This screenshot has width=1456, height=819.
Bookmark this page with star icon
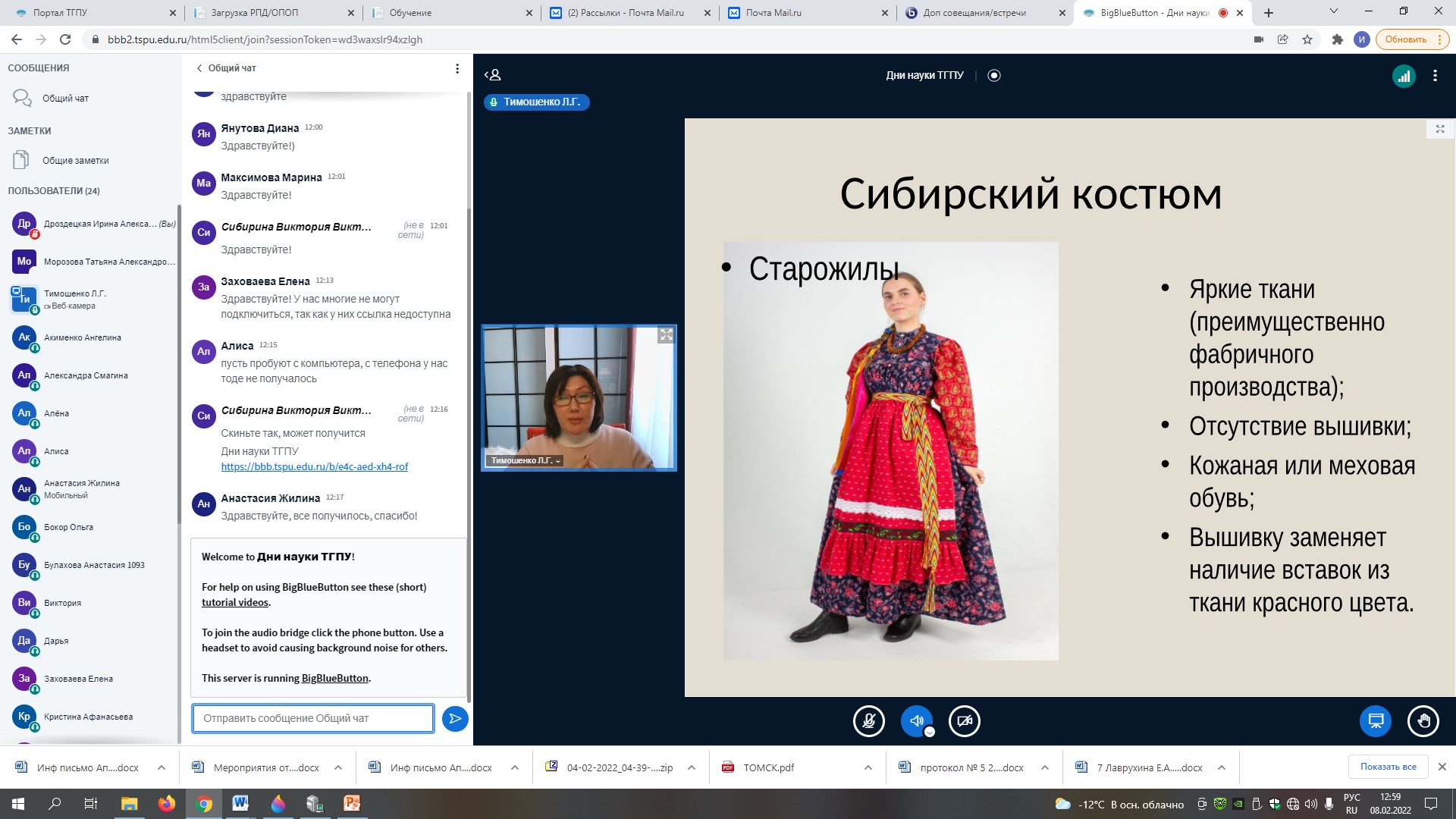[x=1307, y=39]
